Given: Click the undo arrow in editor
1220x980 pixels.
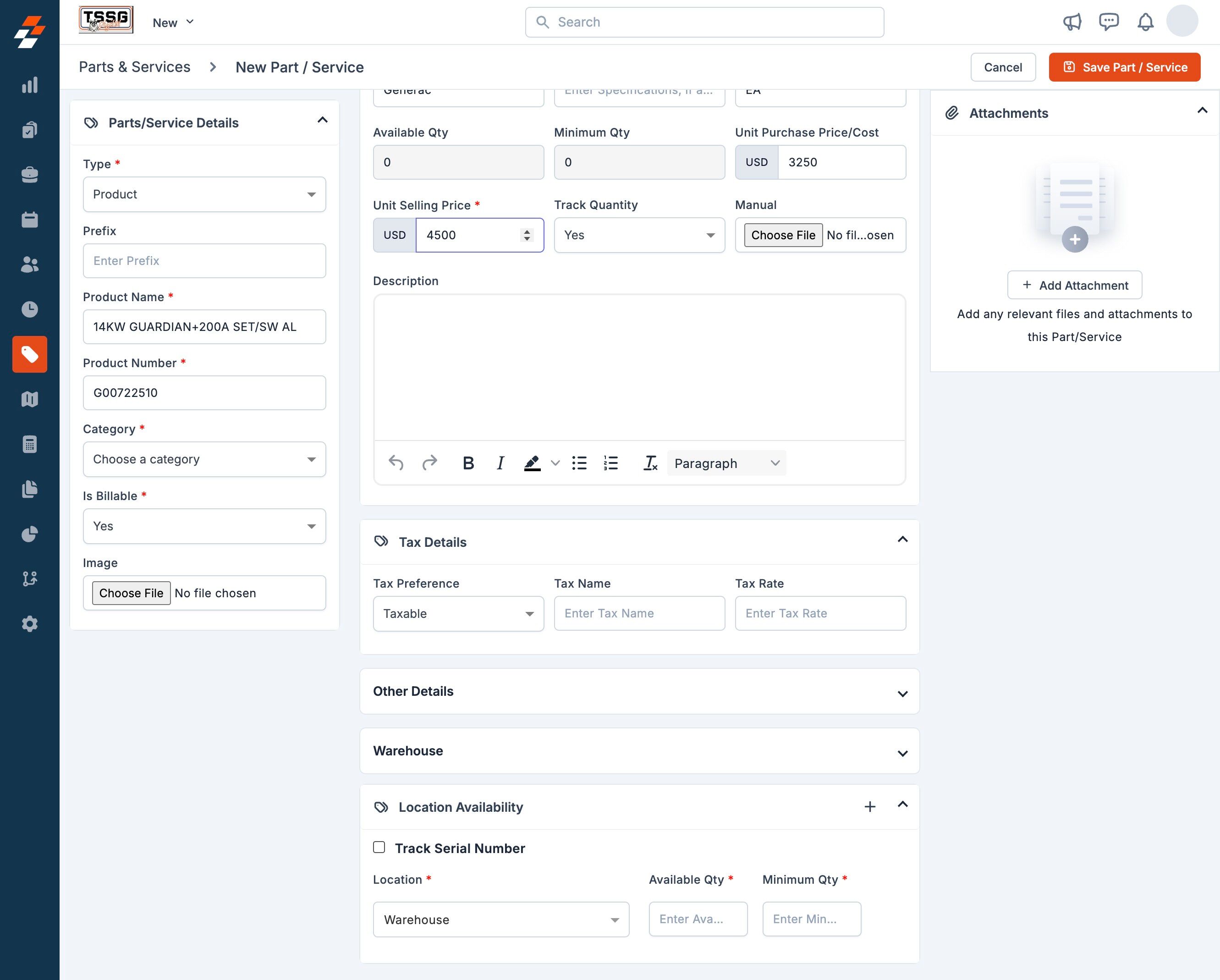Looking at the screenshot, I should (x=396, y=463).
